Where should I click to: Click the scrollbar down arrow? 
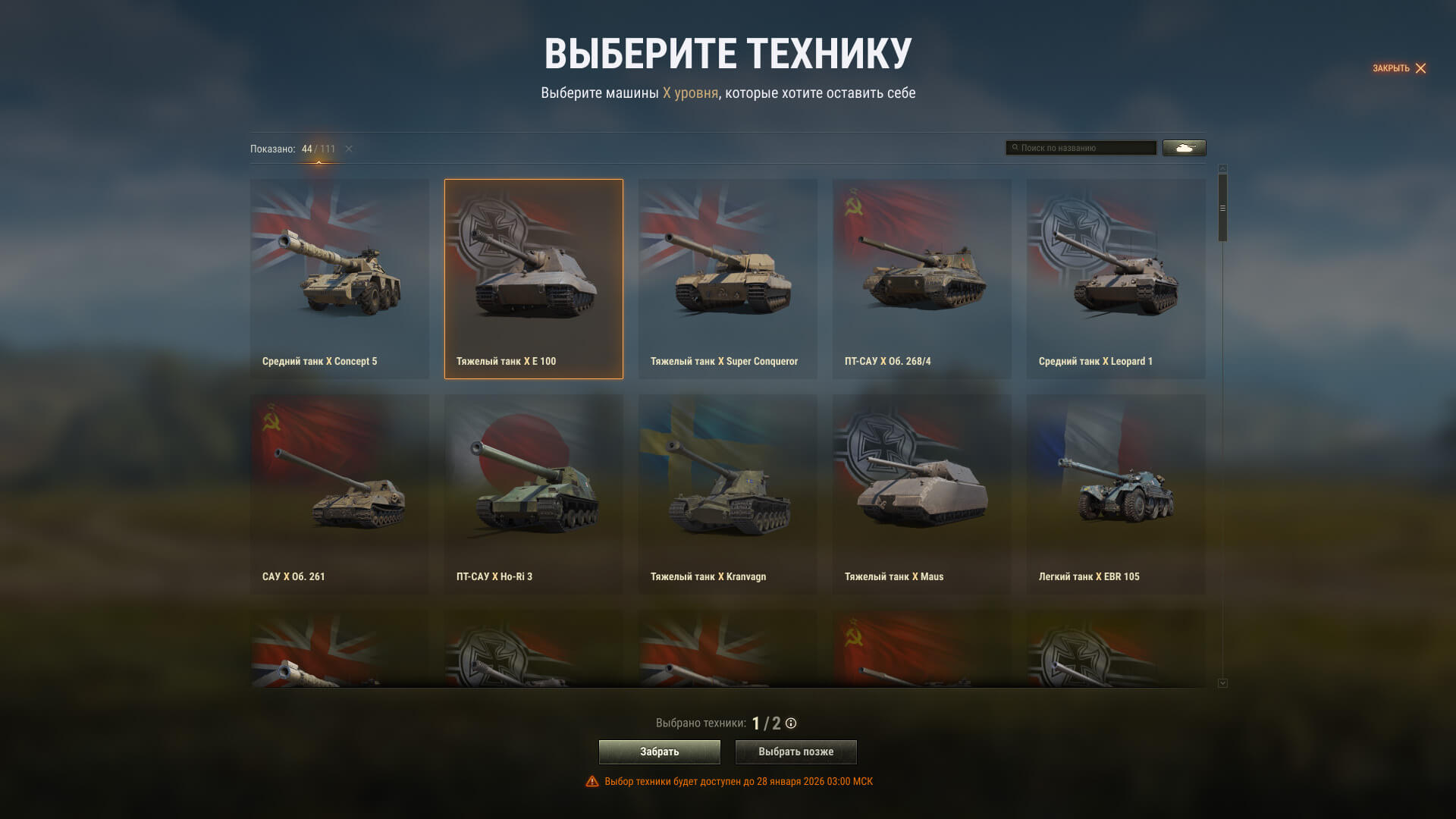(x=1222, y=683)
